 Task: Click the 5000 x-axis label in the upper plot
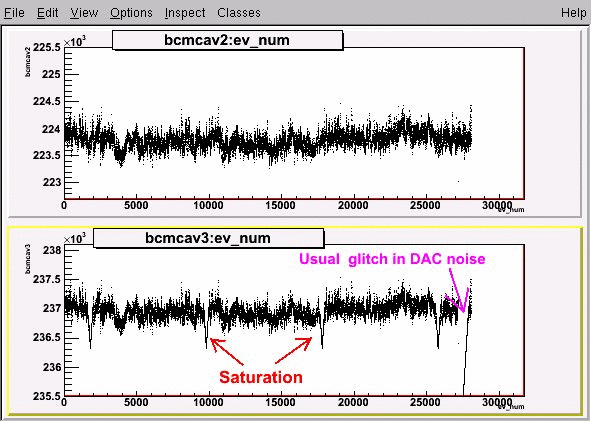pyautogui.click(x=136, y=206)
